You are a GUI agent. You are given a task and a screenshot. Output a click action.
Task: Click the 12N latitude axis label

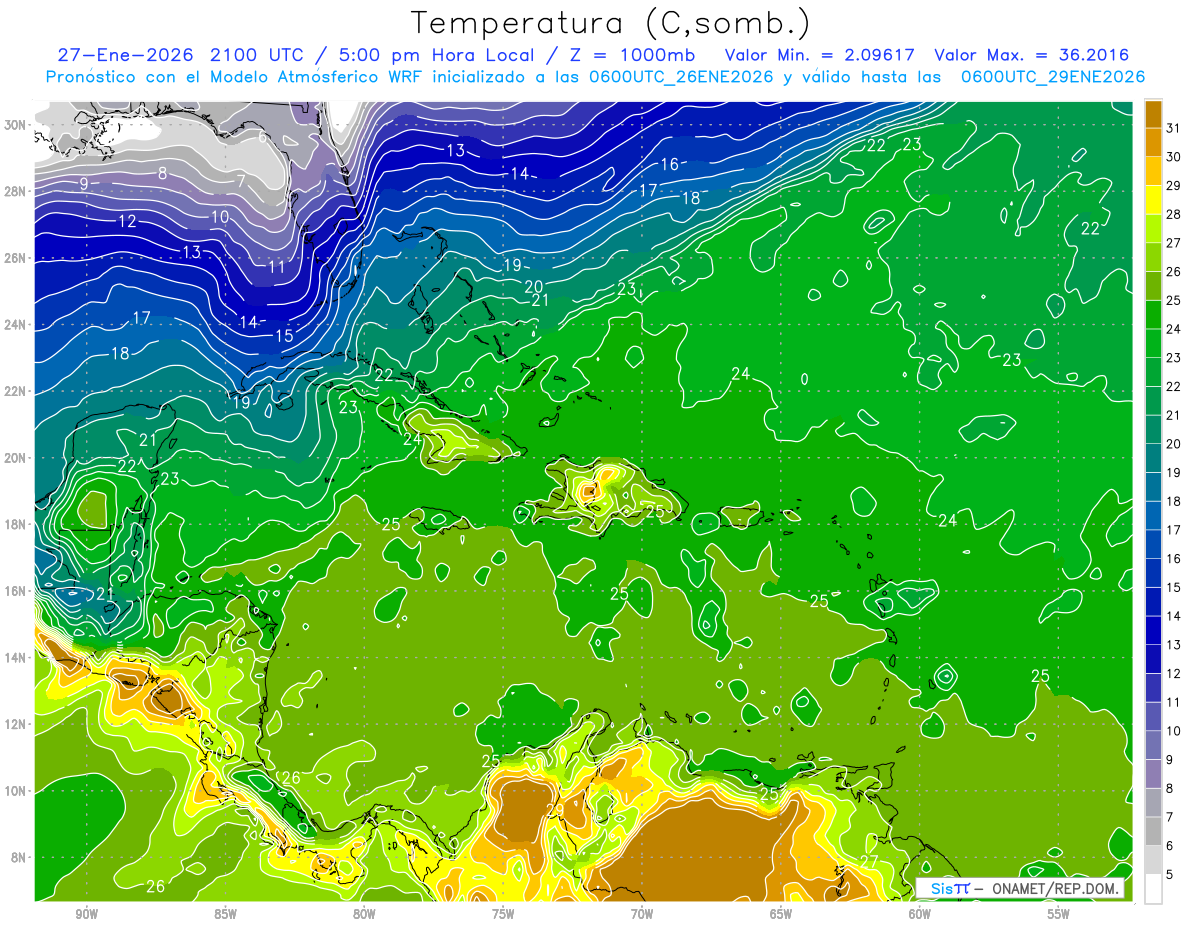[16, 724]
